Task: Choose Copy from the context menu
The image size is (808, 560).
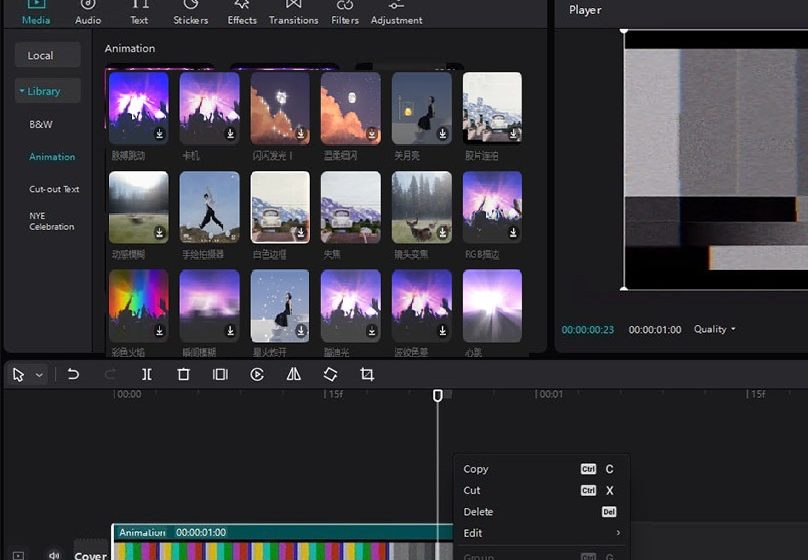Action: 477,469
